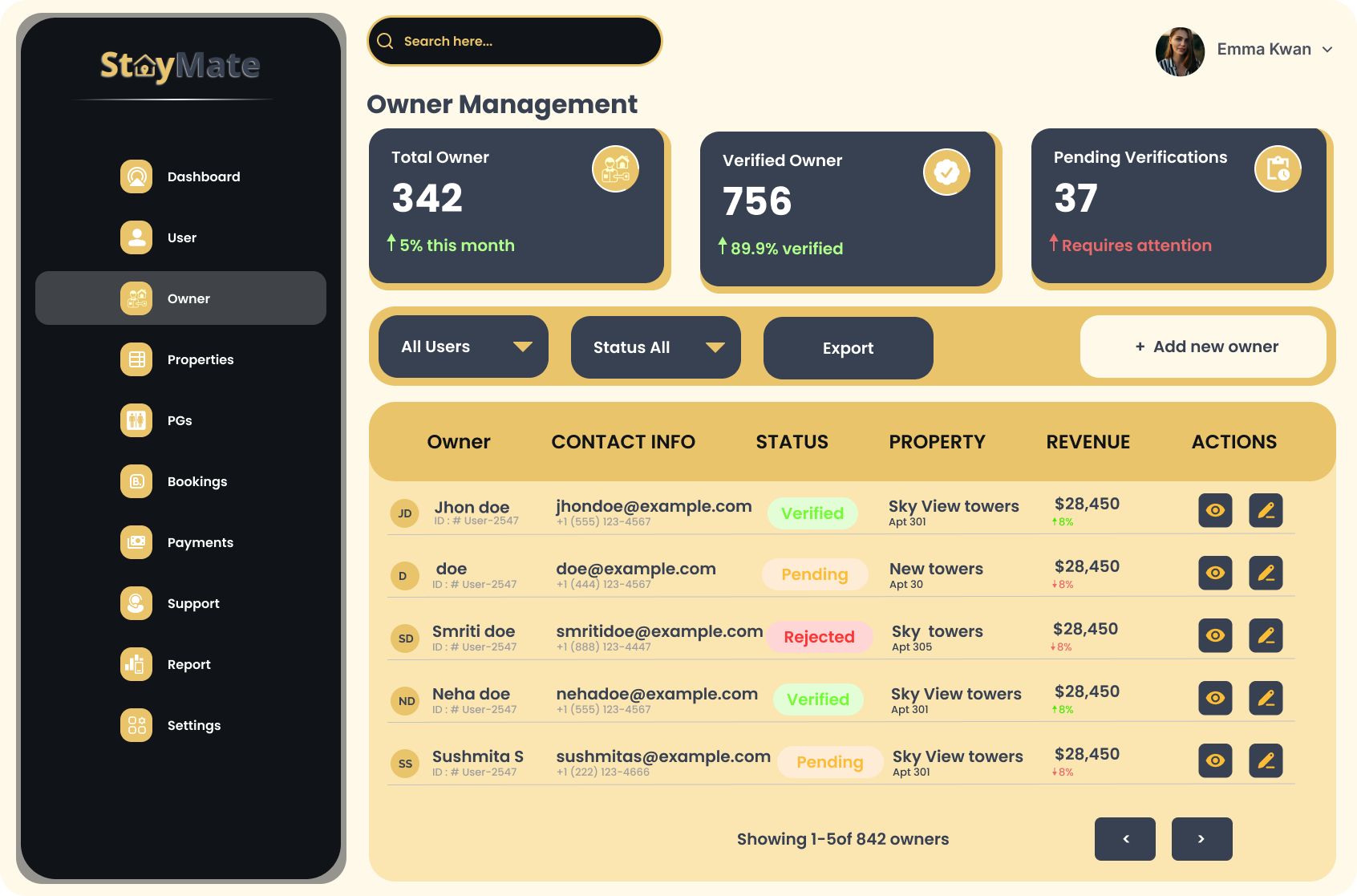Click the Export button
Screen dimensions: 1357x896
848,348
